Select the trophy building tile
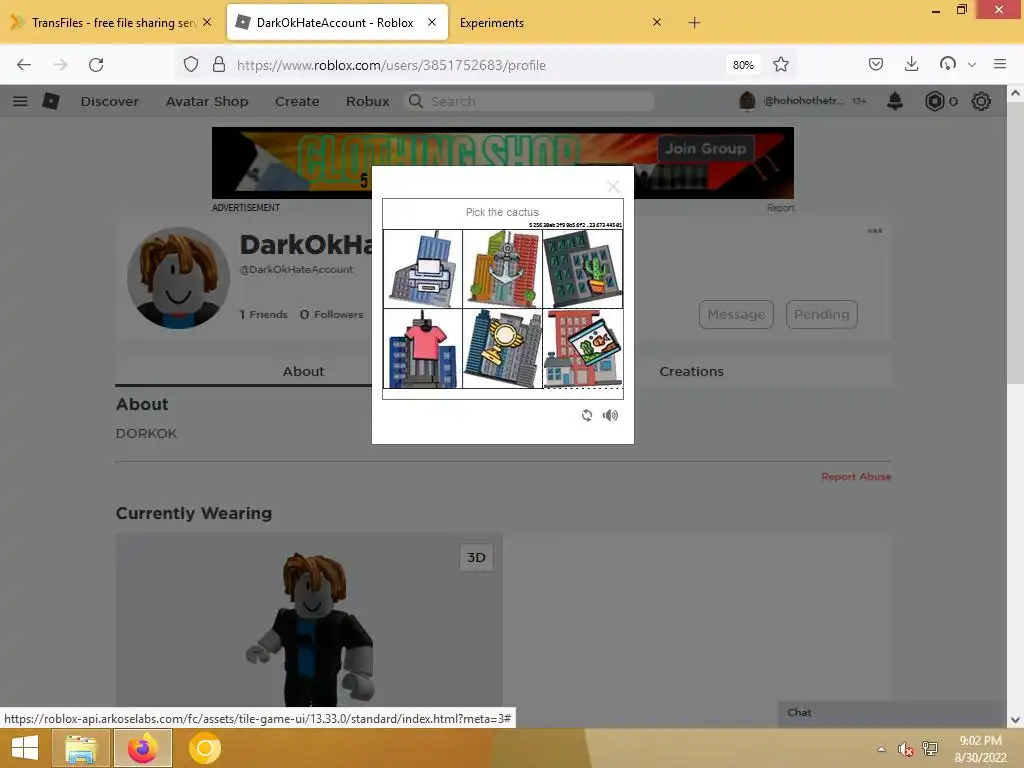 click(x=502, y=349)
